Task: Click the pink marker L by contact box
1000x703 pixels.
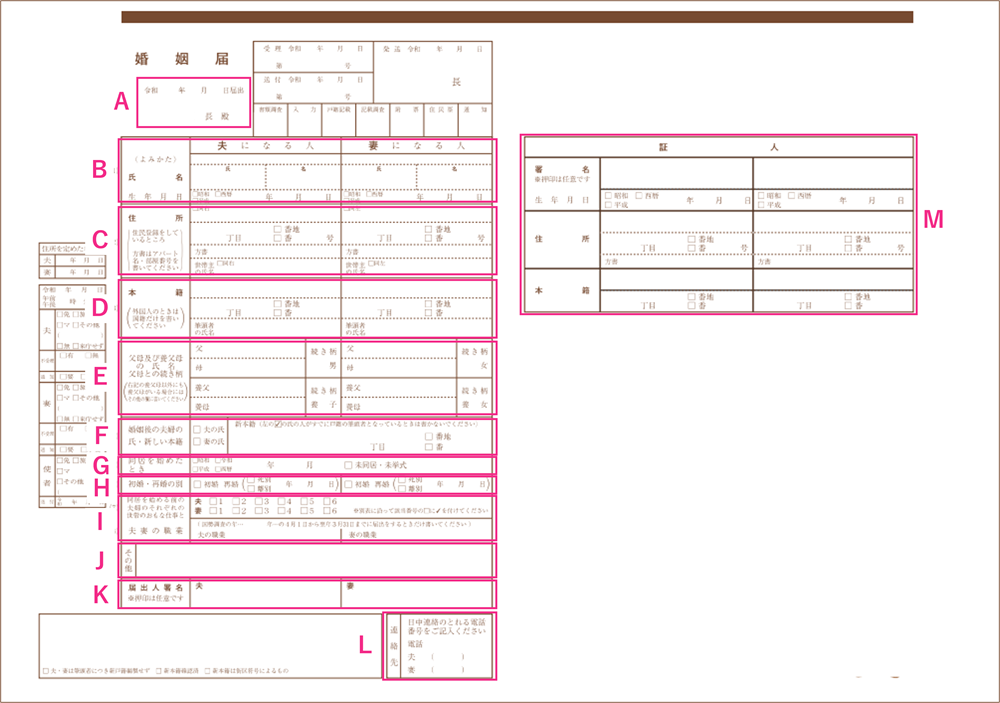Action: 366,645
